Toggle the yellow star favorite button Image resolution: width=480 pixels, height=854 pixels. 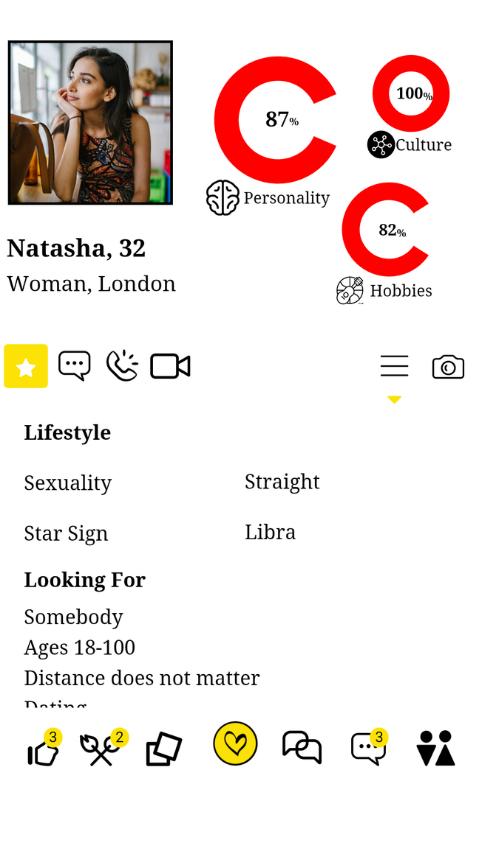(26, 366)
